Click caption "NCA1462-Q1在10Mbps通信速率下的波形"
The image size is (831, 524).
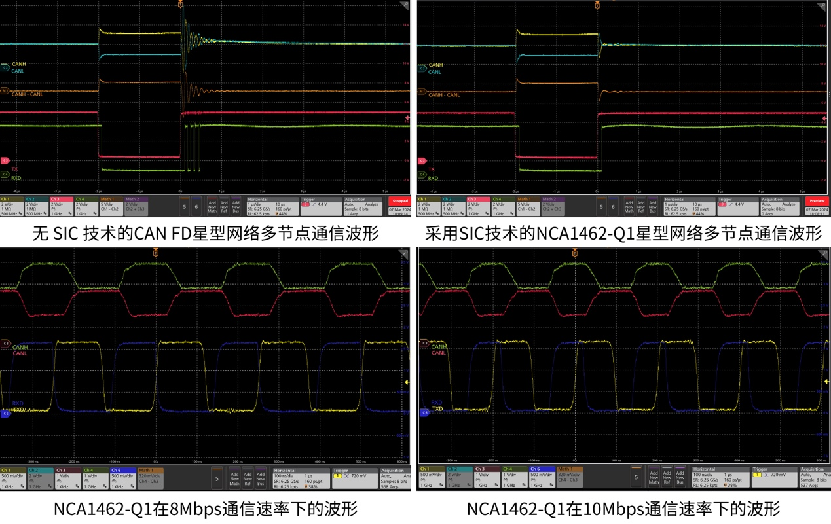tap(623, 509)
